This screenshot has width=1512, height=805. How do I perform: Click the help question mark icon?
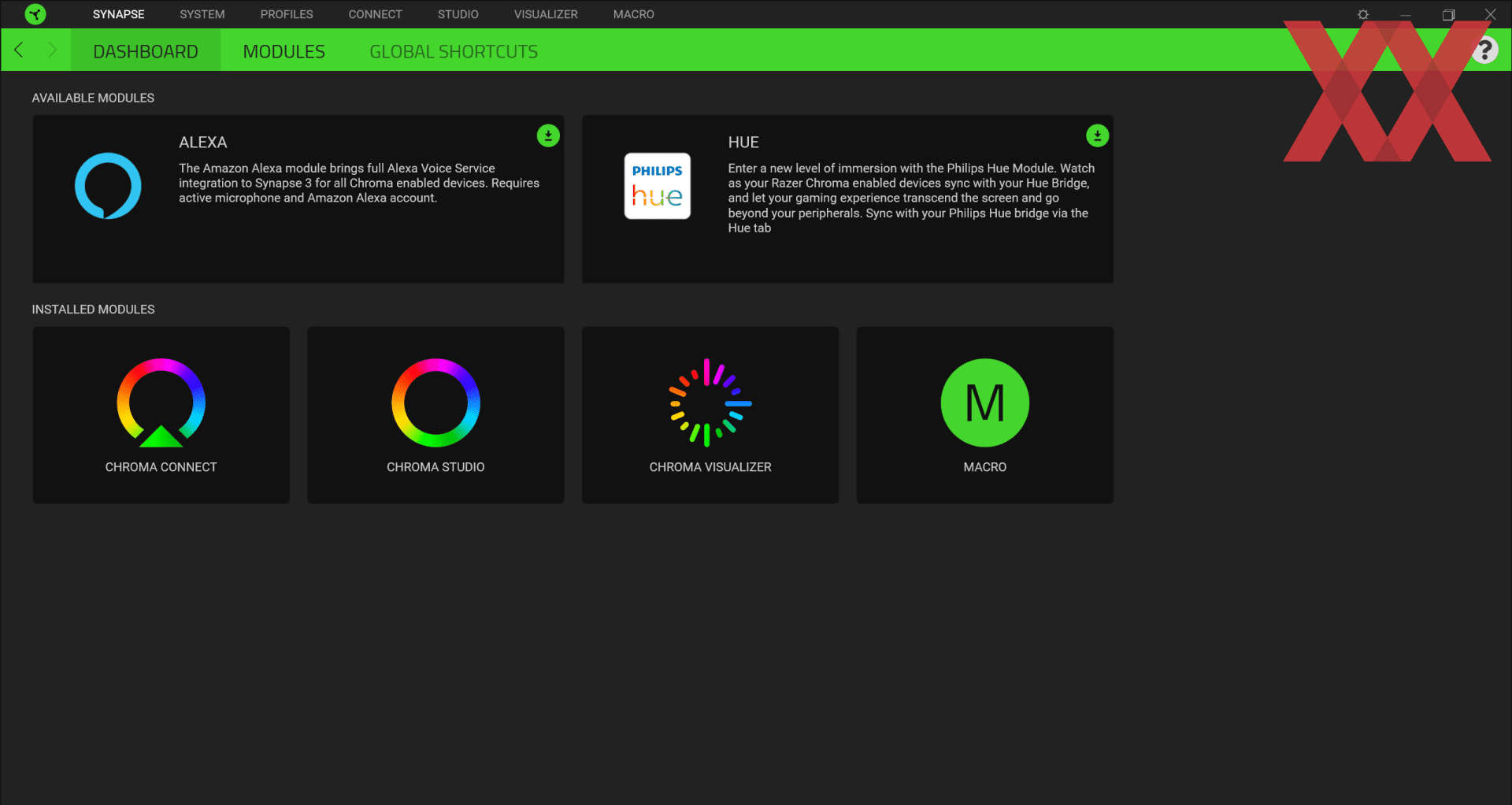1484,50
